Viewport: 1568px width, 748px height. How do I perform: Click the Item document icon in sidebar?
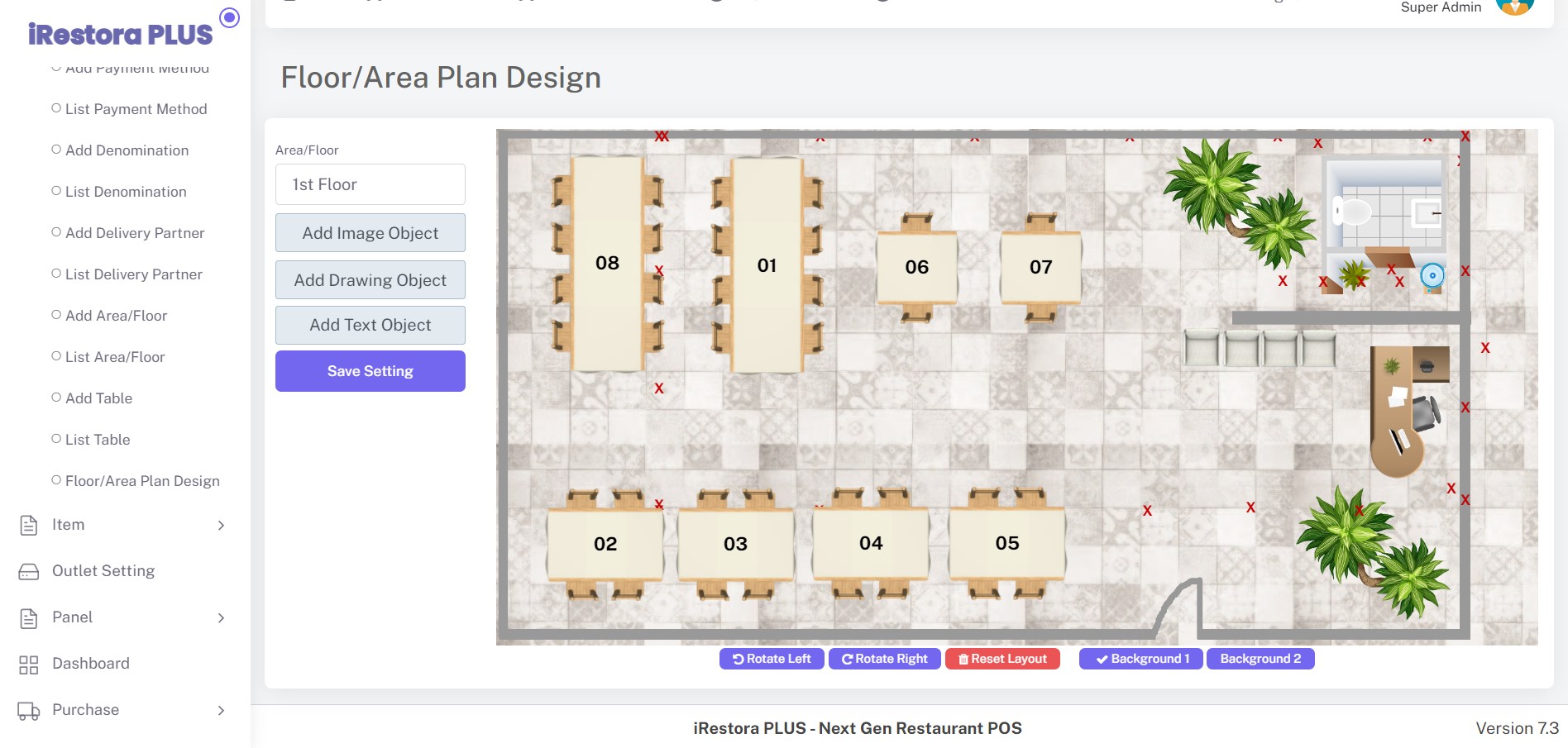coord(29,525)
